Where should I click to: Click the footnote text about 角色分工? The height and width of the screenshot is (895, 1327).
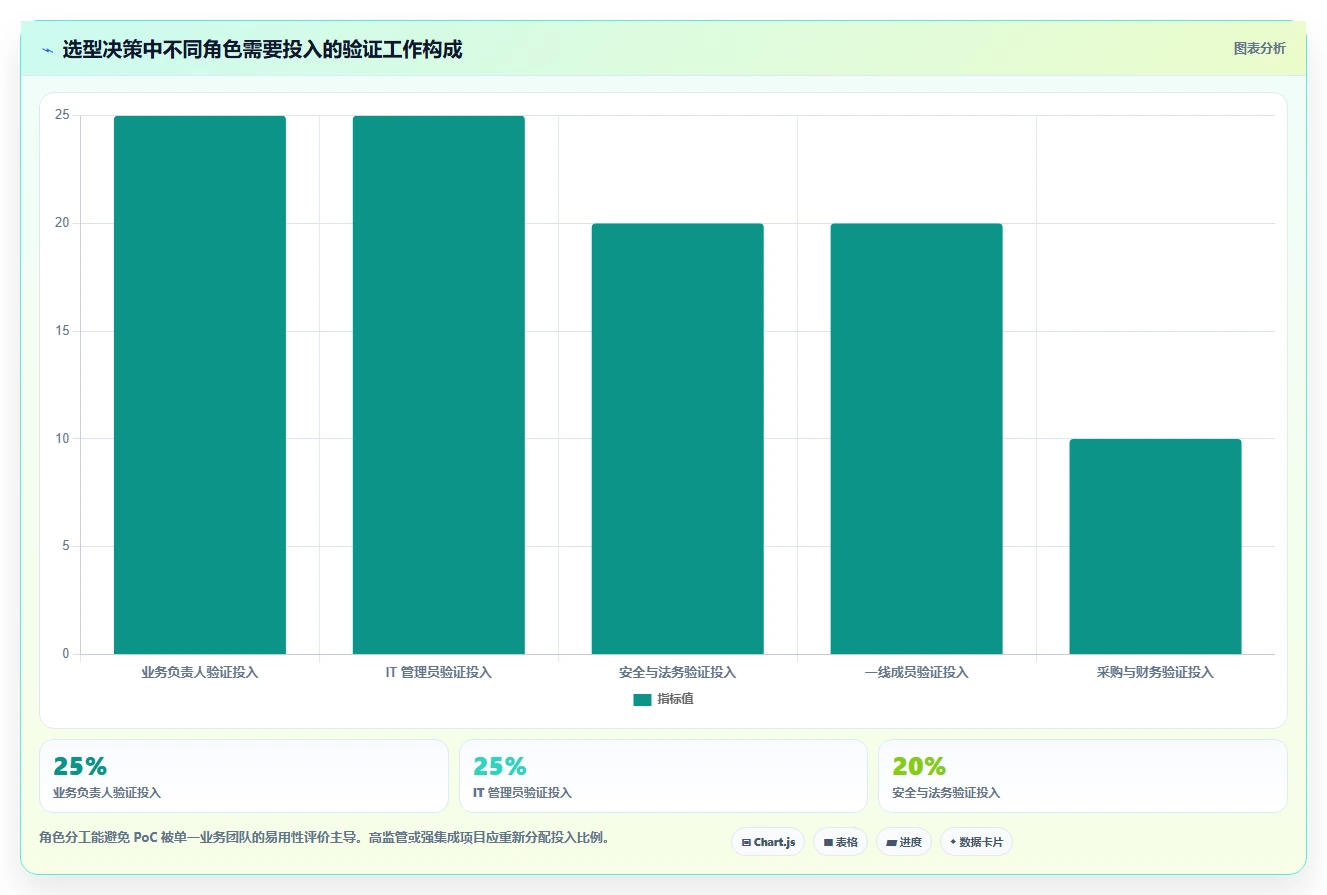tap(324, 837)
